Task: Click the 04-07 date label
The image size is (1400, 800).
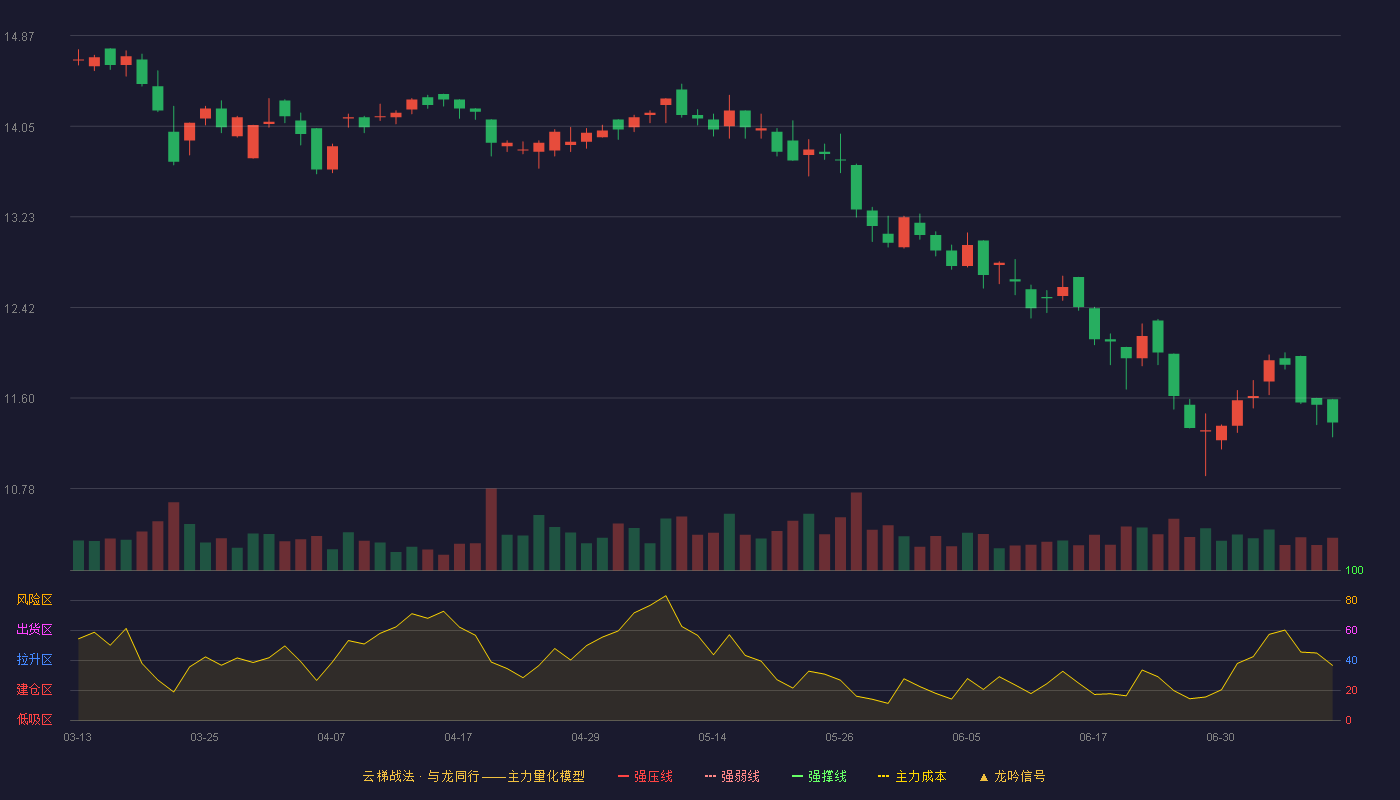Action: coord(331,737)
